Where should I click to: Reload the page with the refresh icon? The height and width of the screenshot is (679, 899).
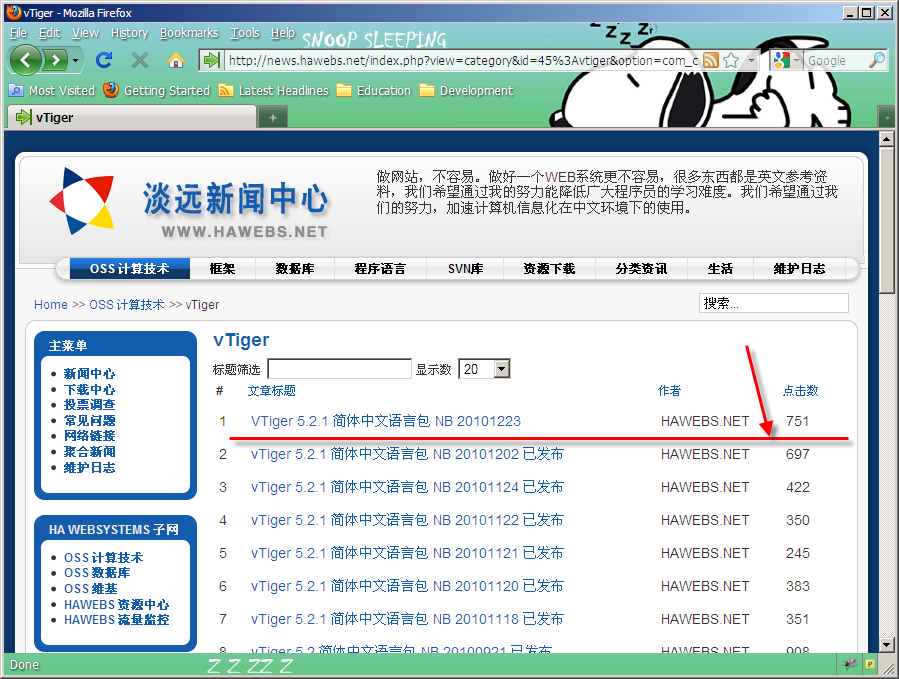[x=104, y=60]
